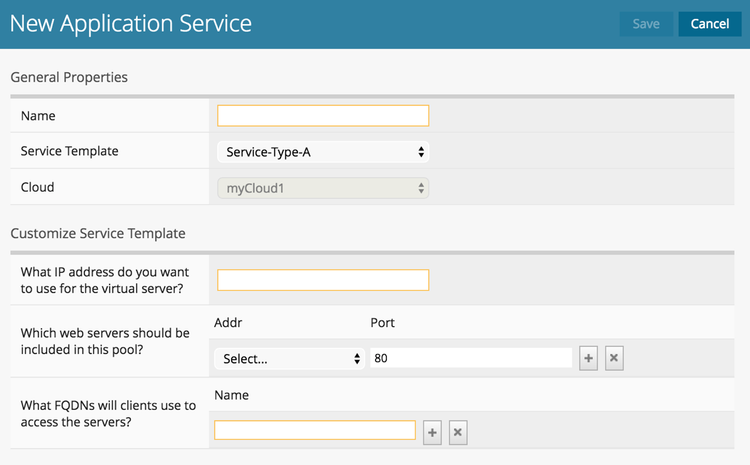Image resolution: width=750 pixels, height=465 pixels.
Task: Add another web server pool row
Action: [589, 359]
